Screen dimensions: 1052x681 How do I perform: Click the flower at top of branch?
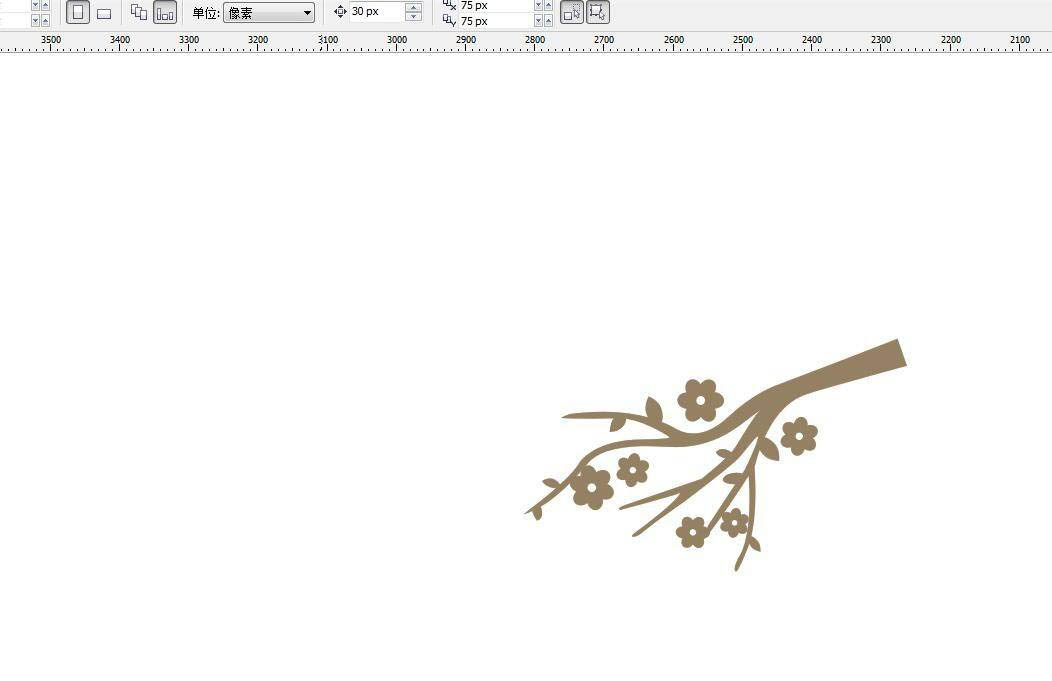click(x=700, y=400)
